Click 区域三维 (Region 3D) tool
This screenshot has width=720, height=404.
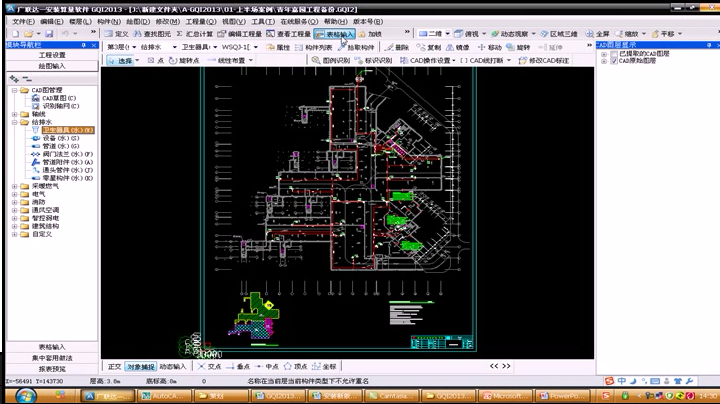559,34
